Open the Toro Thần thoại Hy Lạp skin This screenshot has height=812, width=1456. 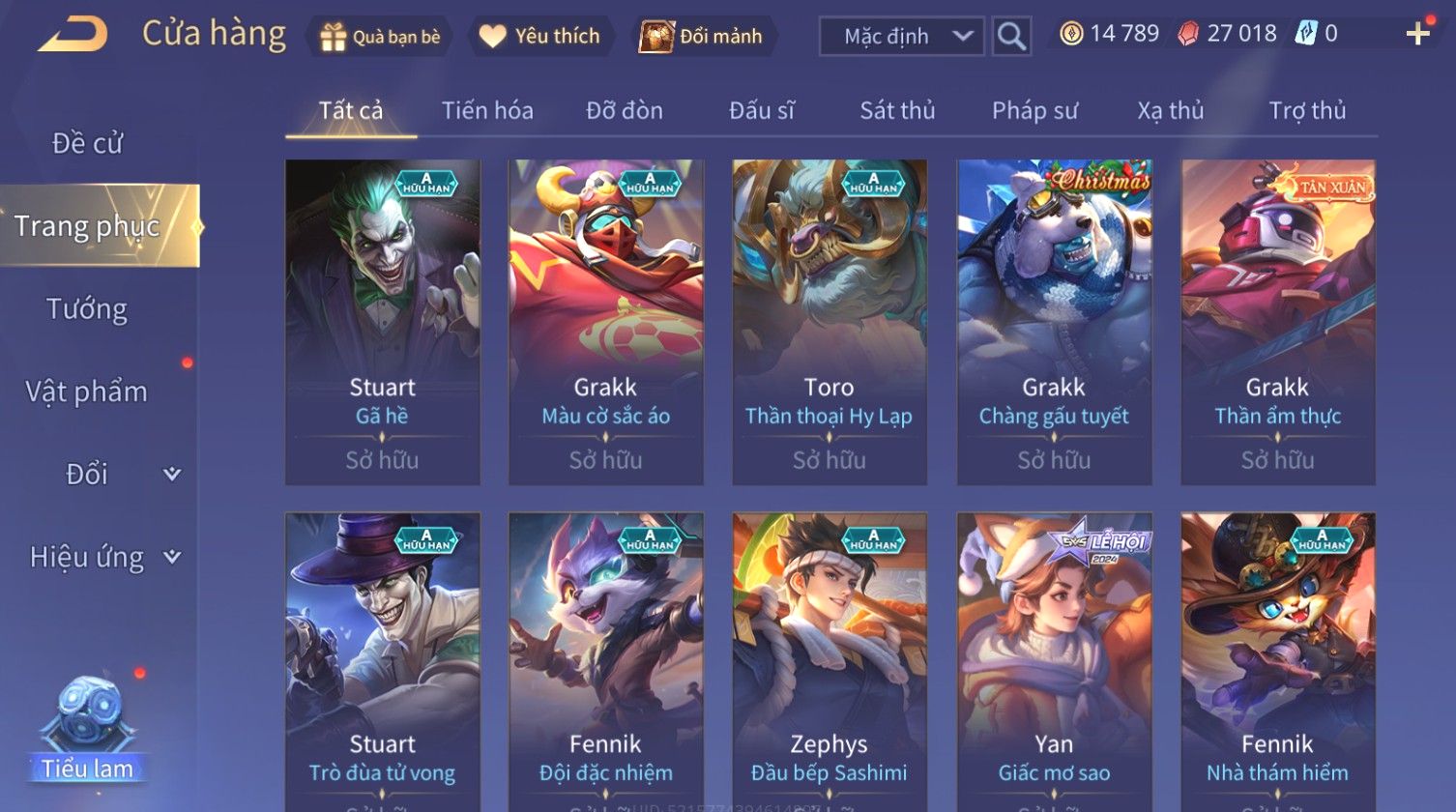click(x=830, y=322)
